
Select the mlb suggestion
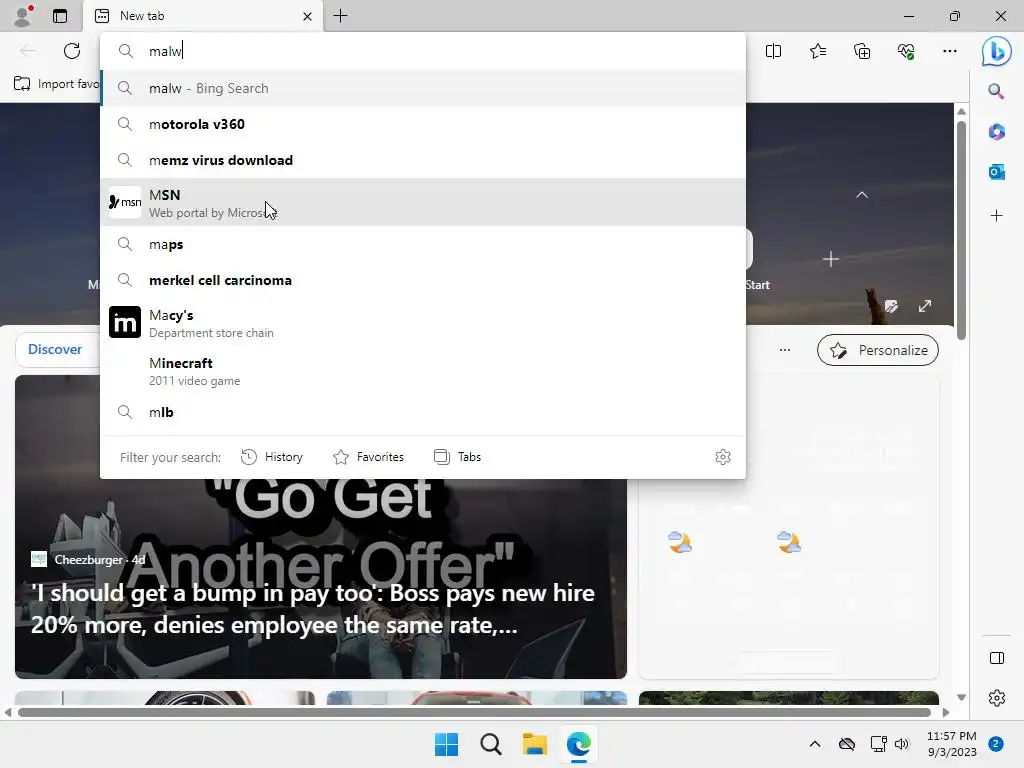(423, 412)
